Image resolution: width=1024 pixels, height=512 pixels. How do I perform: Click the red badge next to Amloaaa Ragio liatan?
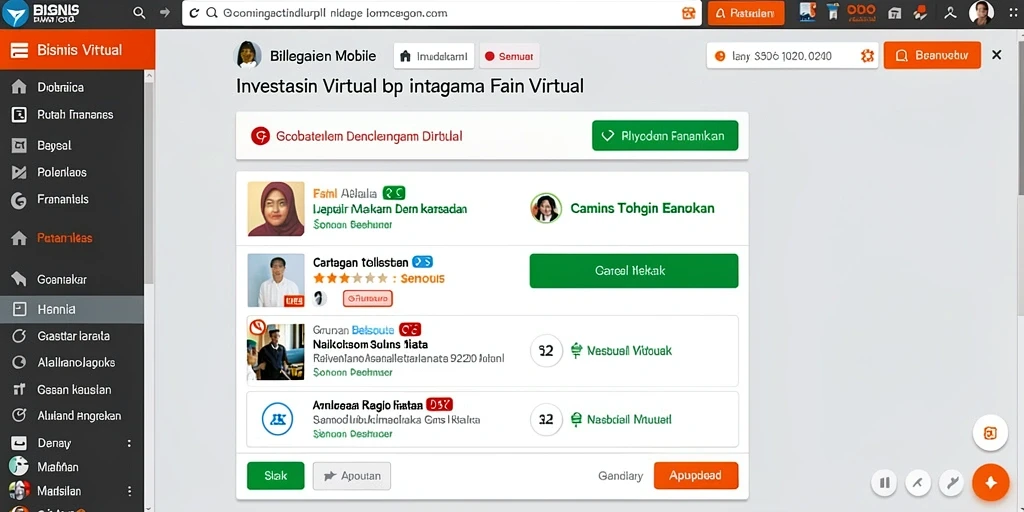tap(439, 404)
